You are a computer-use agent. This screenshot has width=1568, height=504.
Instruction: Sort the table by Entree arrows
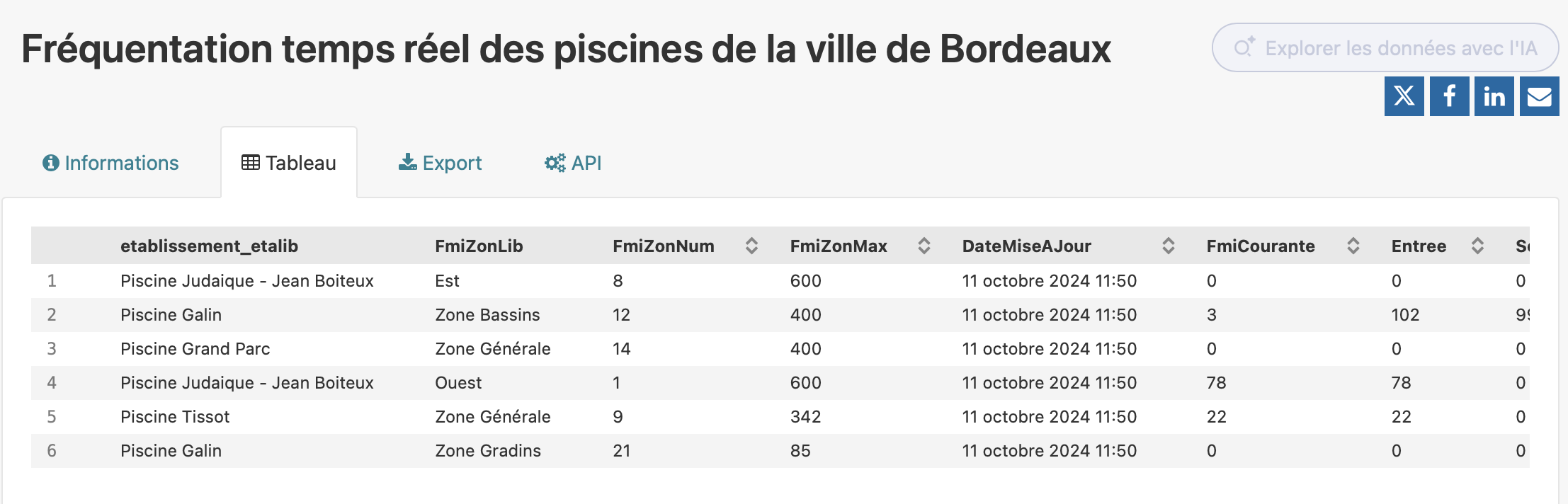pos(1477,246)
